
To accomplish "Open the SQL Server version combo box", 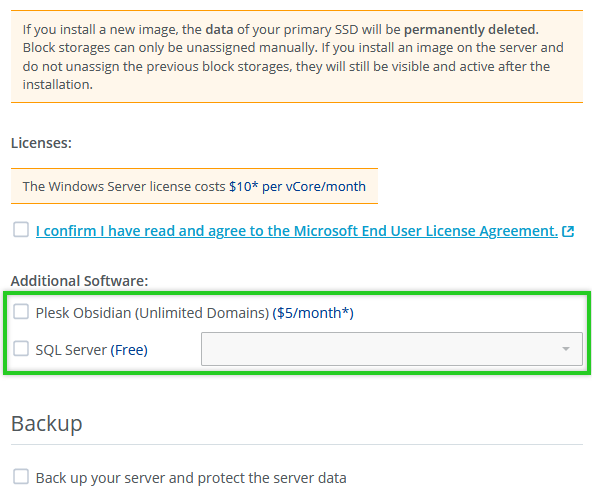I will click(392, 349).
